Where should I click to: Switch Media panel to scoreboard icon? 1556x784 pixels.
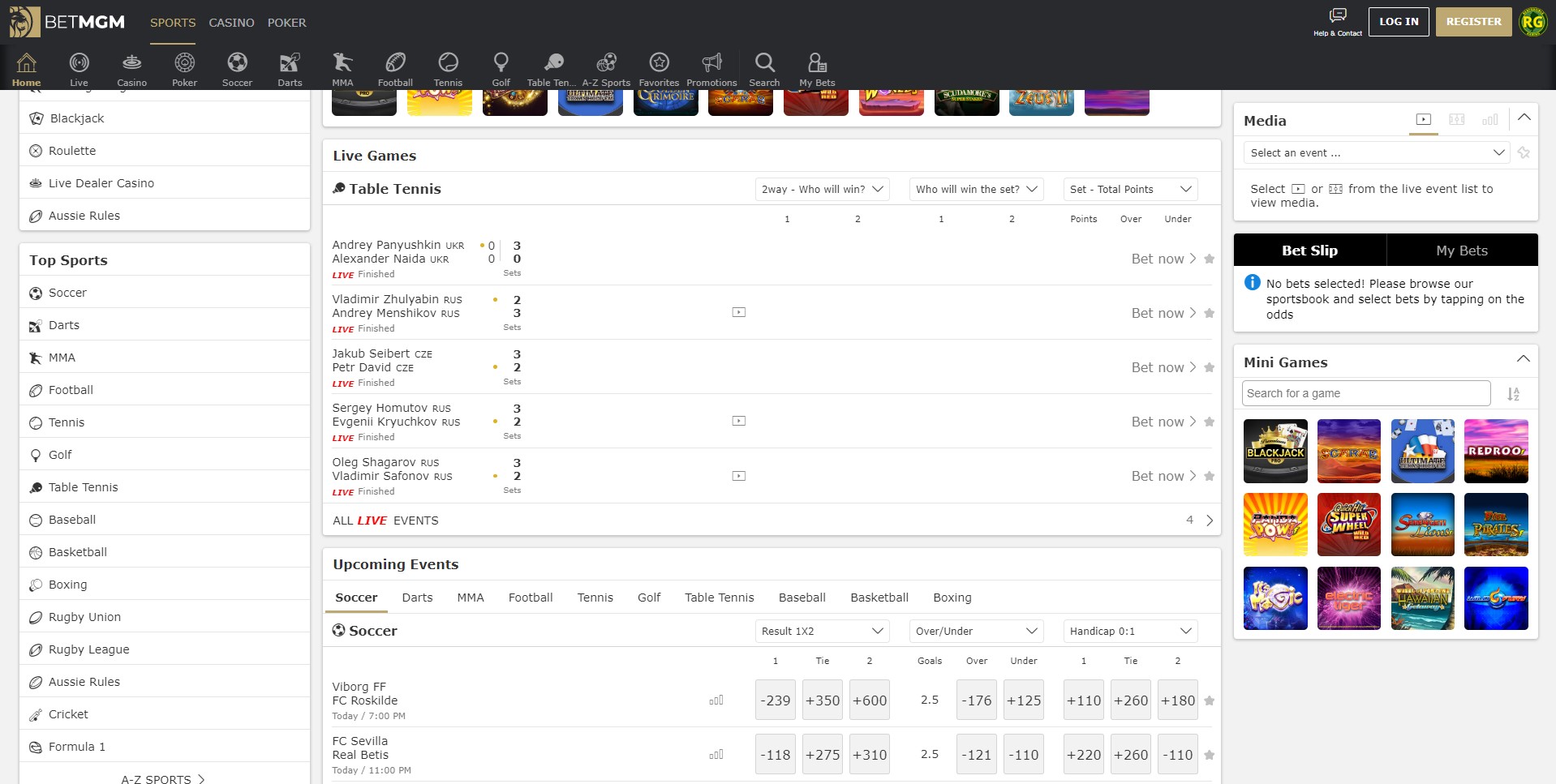pos(1456,119)
